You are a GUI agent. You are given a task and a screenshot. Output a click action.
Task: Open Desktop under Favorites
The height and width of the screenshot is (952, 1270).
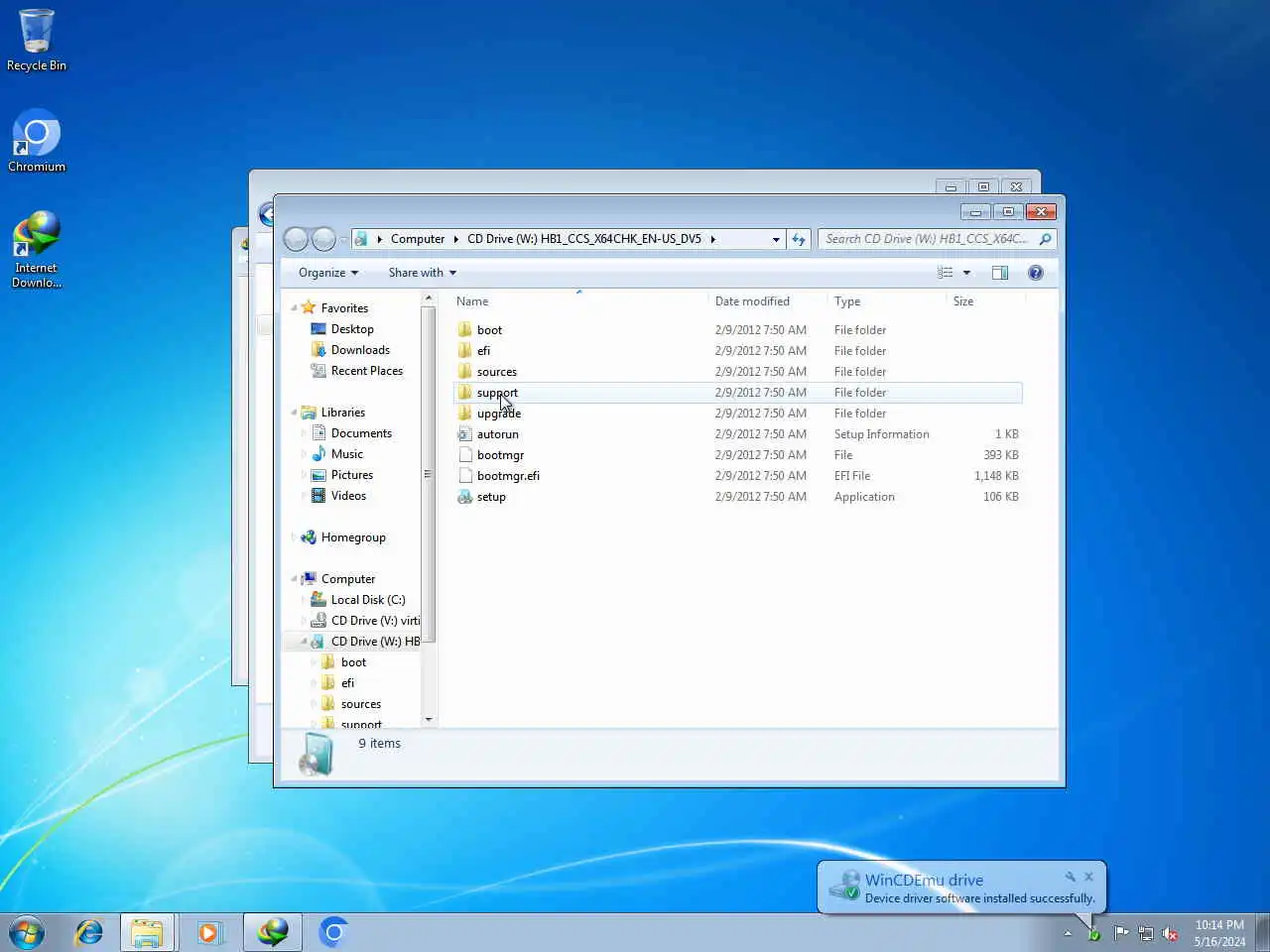[352, 329]
